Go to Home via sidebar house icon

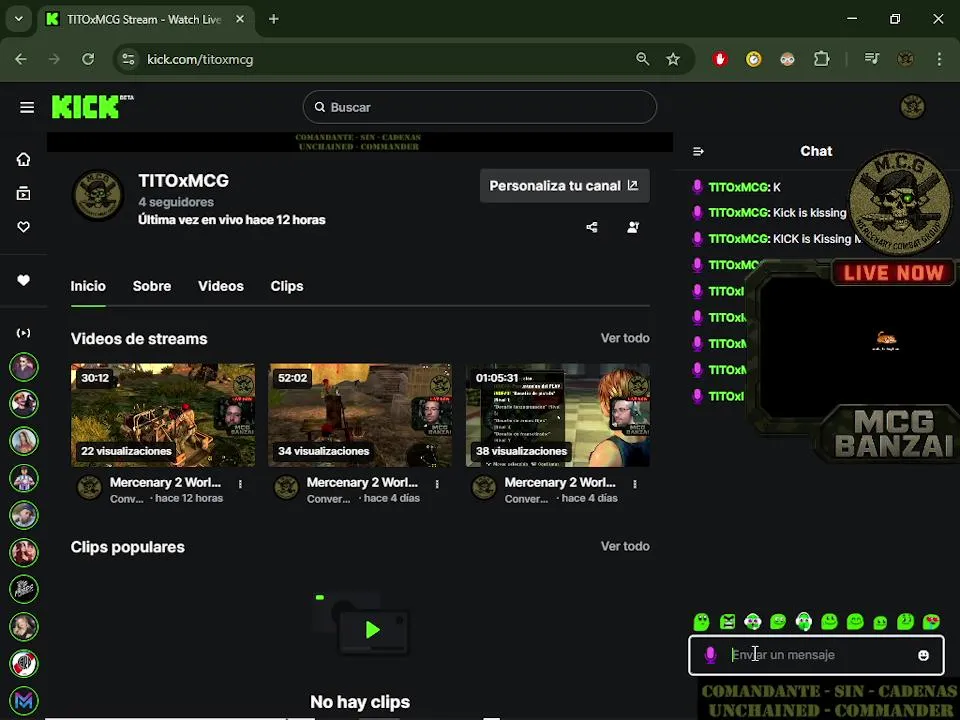[x=23, y=159]
